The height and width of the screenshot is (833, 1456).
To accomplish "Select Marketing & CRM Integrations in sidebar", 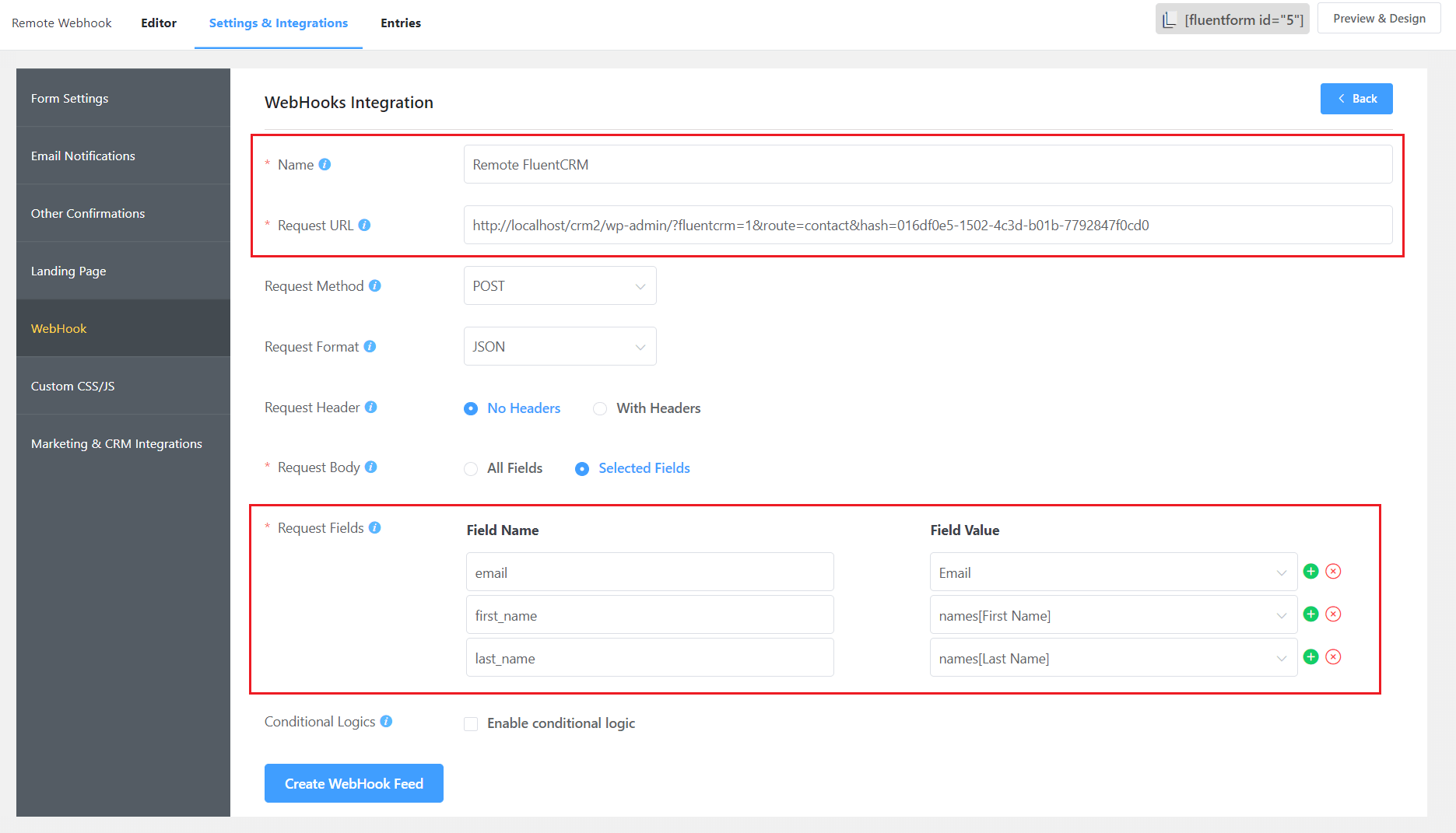I will [116, 443].
